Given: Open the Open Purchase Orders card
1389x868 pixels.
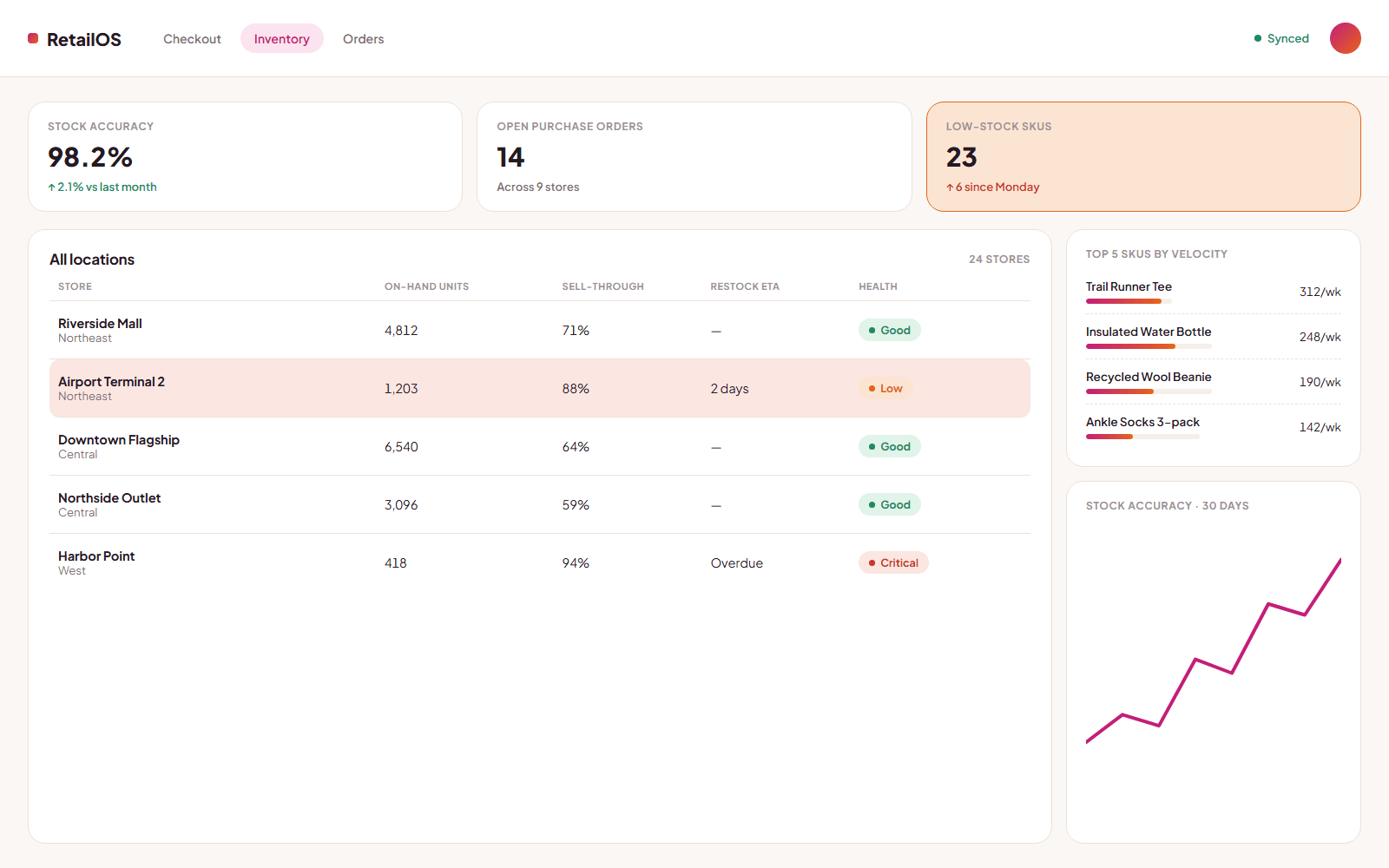Looking at the screenshot, I should [x=694, y=157].
